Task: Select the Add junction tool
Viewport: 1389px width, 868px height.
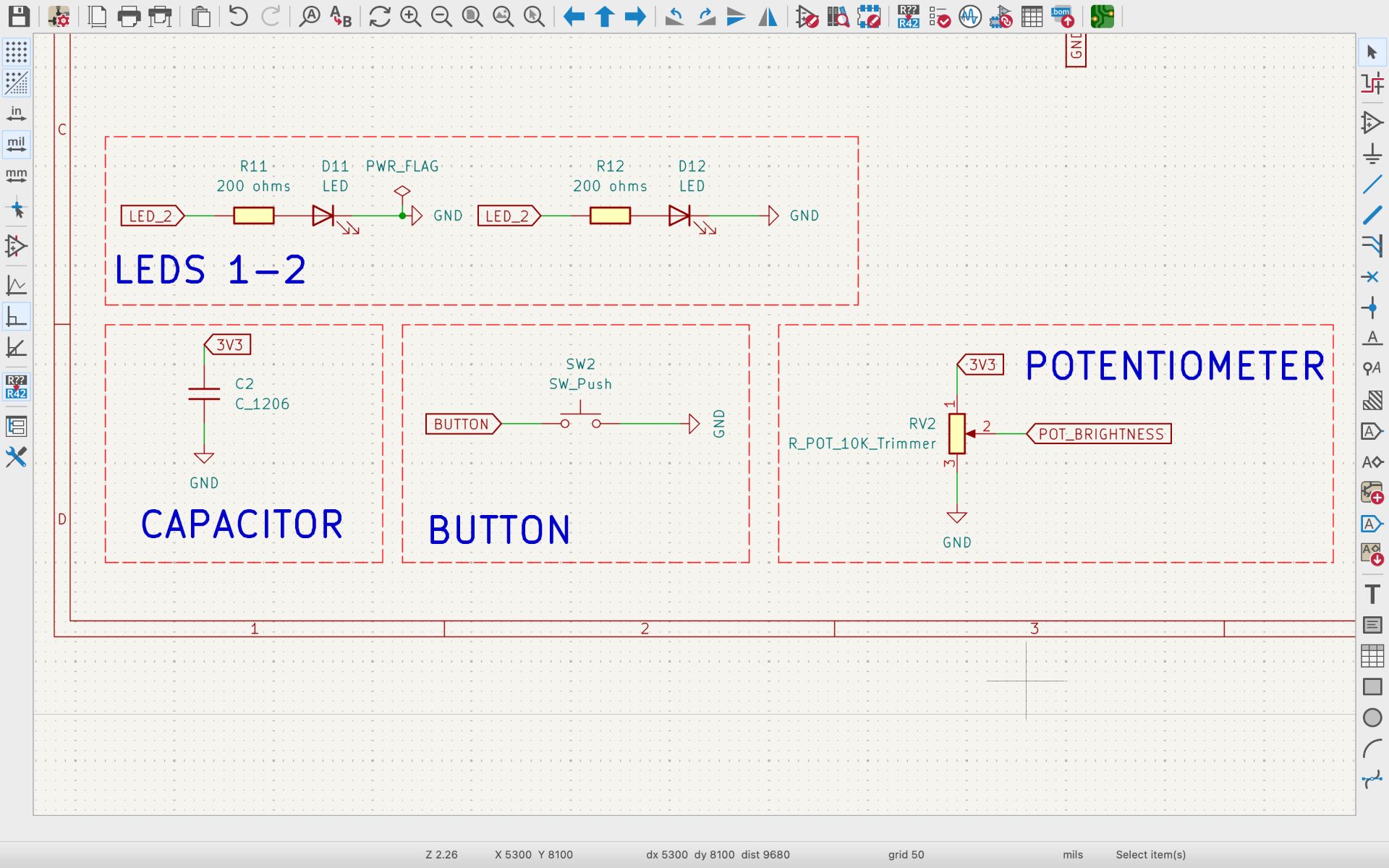Action: click(1372, 308)
